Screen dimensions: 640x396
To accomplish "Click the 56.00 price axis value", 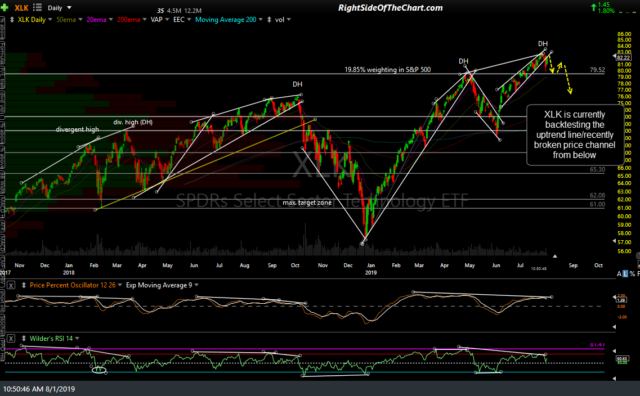I will 624,251.
